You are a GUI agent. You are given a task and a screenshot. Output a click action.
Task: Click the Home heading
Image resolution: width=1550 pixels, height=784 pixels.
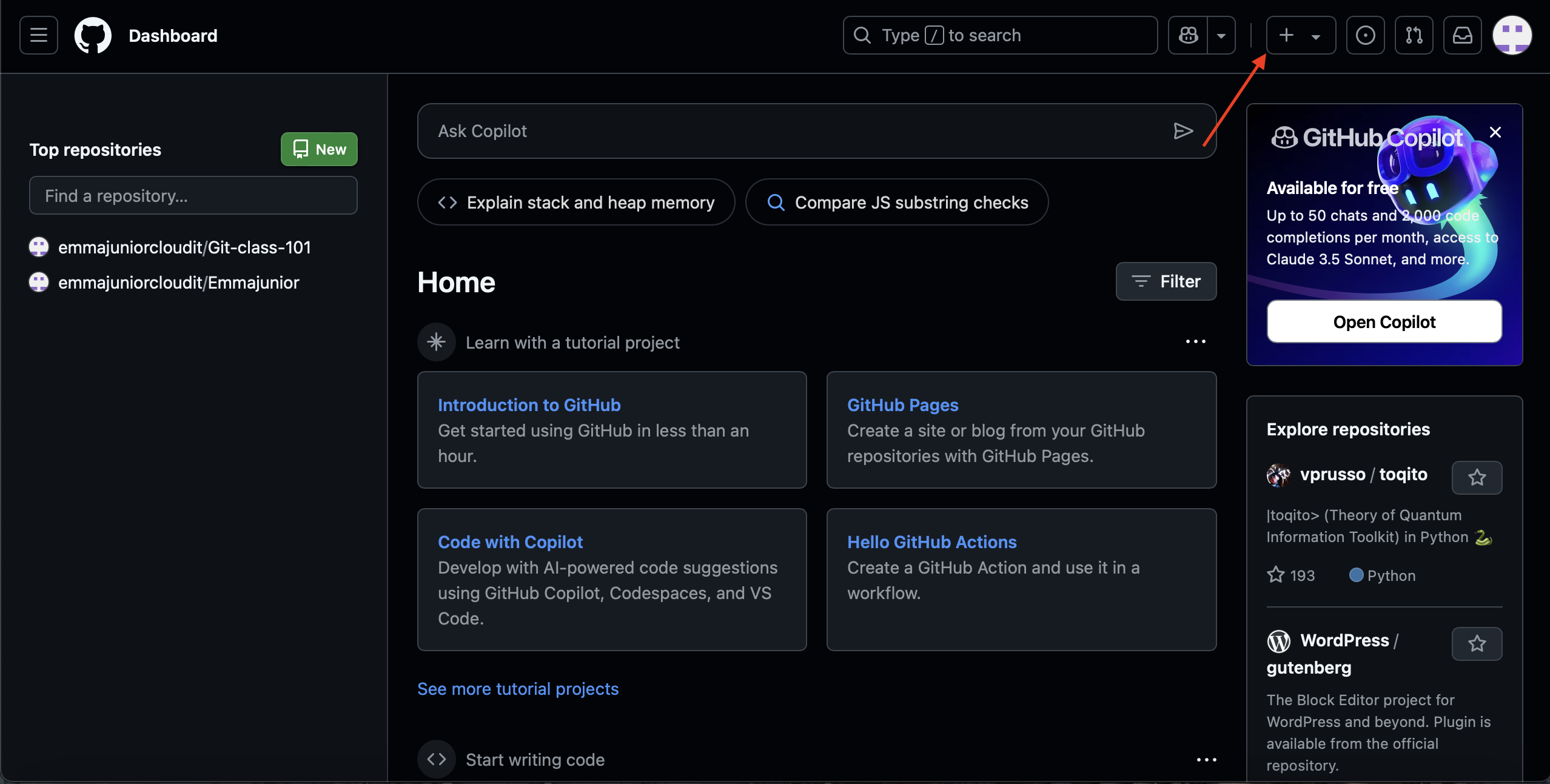(456, 282)
